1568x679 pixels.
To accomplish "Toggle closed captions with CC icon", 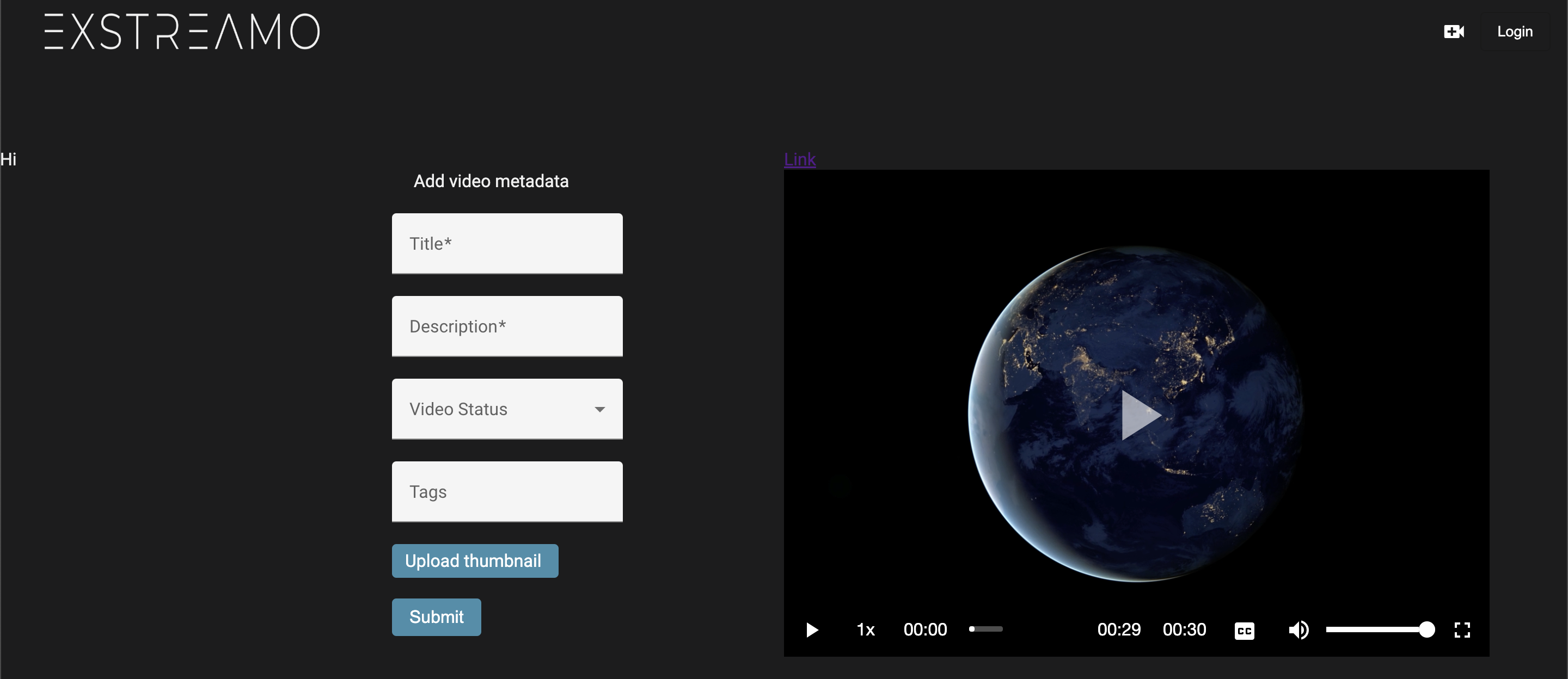I will coord(1244,631).
